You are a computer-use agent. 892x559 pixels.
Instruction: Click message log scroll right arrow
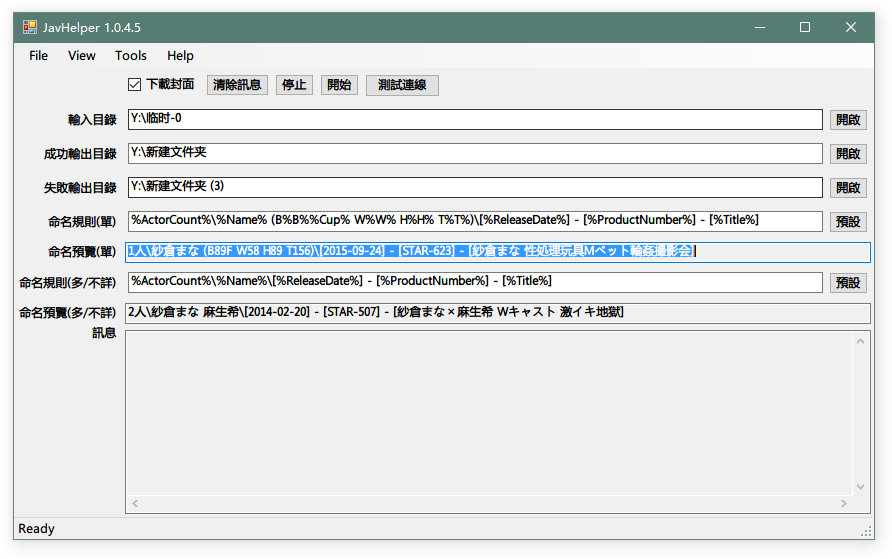[844, 503]
